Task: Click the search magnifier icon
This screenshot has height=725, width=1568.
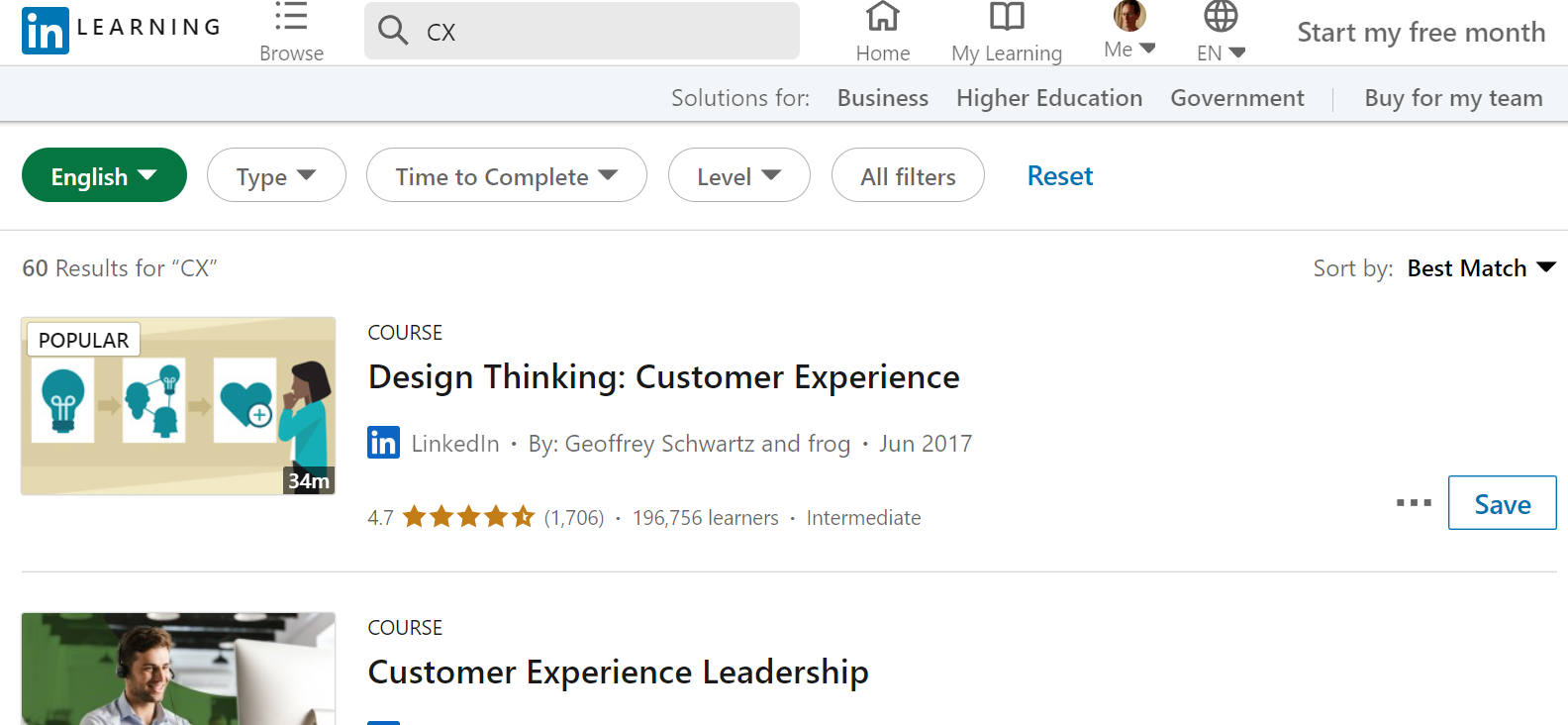Action: (393, 31)
